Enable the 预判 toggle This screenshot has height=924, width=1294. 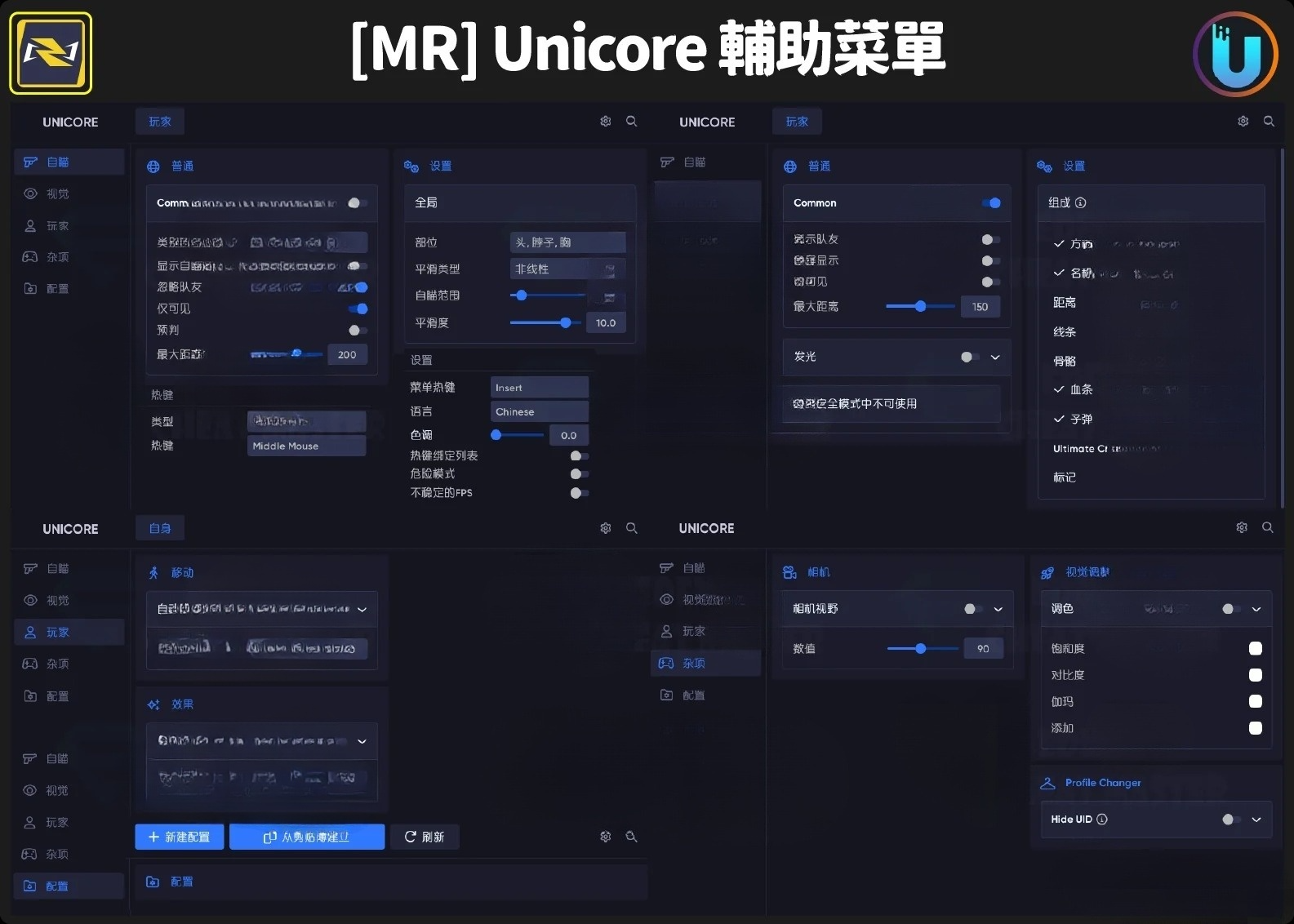click(358, 331)
